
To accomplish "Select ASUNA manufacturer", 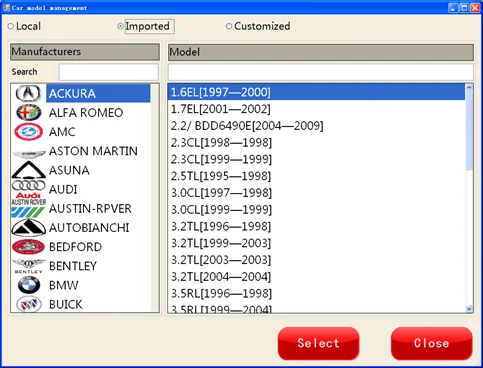I will 69,170.
